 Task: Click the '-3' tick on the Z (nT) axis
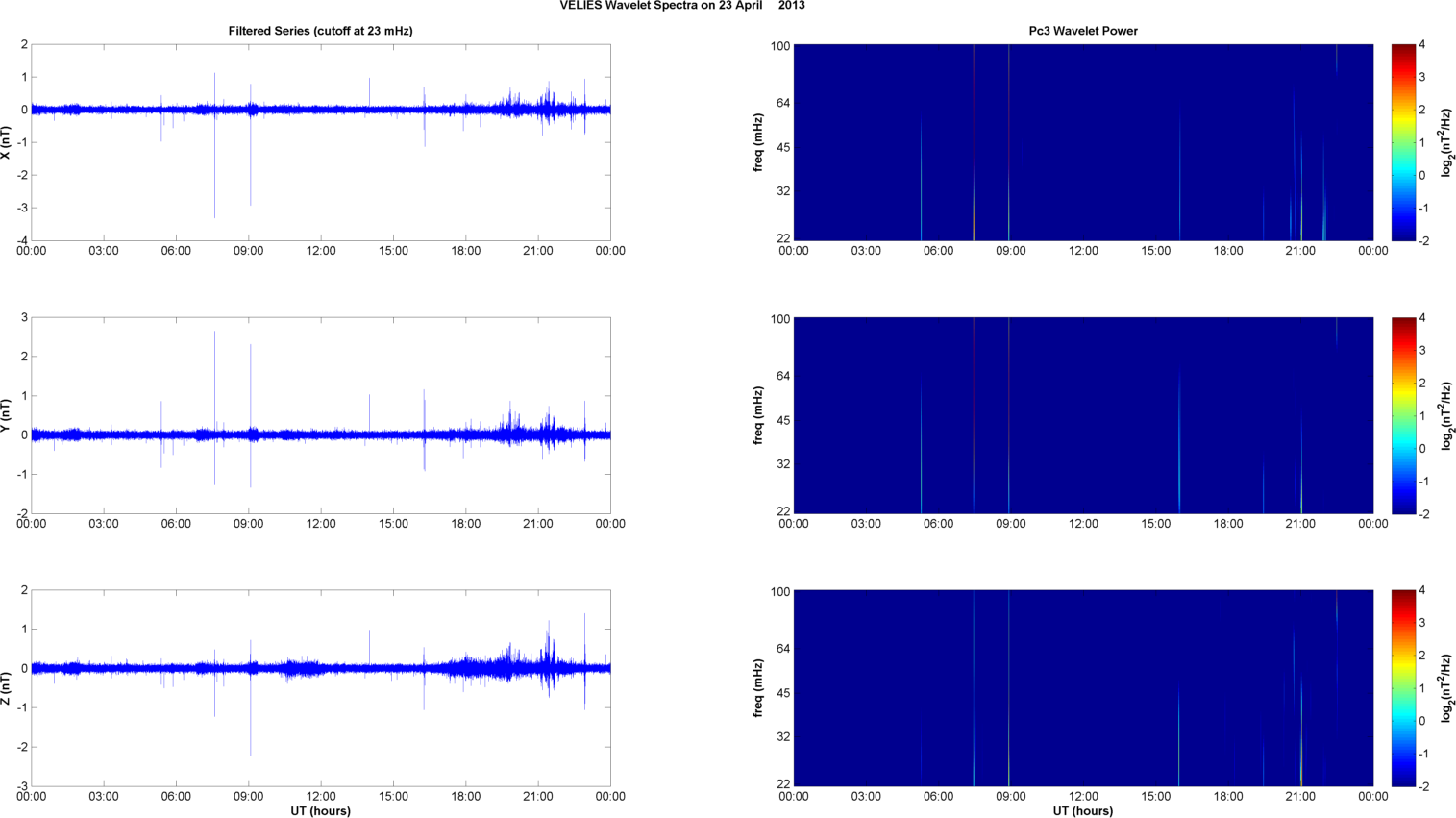(23, 786)
